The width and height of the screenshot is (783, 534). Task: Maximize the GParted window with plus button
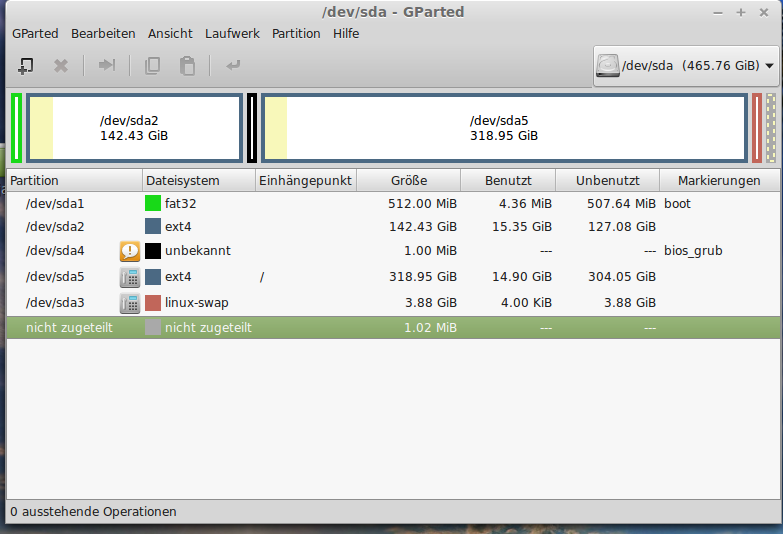click(x=741, y=12)
